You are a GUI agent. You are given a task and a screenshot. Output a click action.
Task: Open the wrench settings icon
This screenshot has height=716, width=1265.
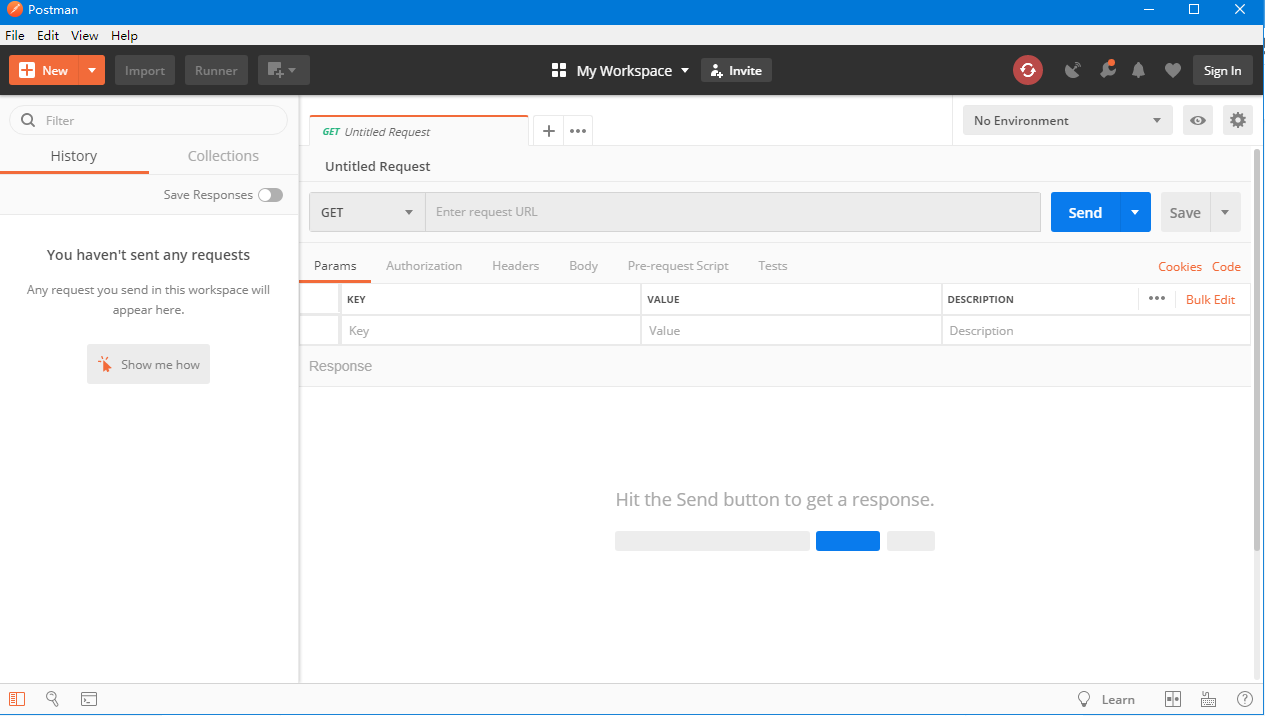1107,70
